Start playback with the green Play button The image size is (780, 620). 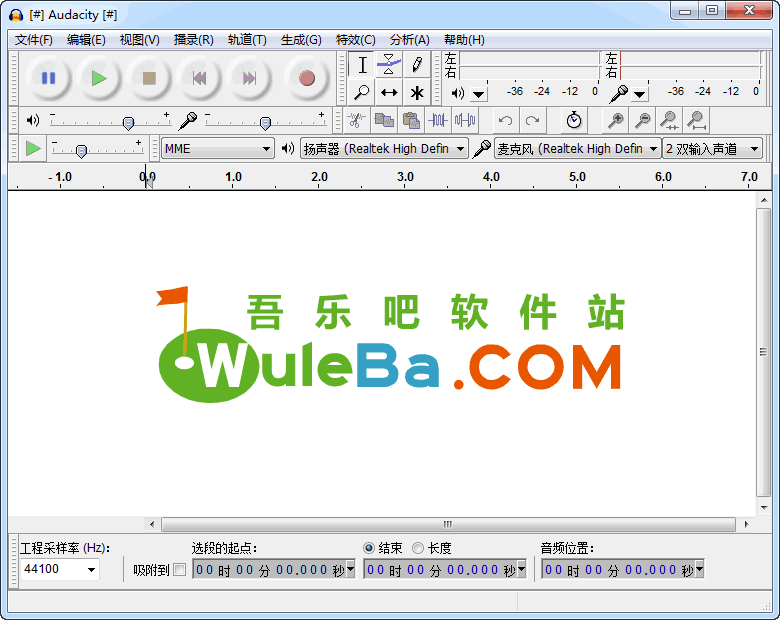point(99,78)
